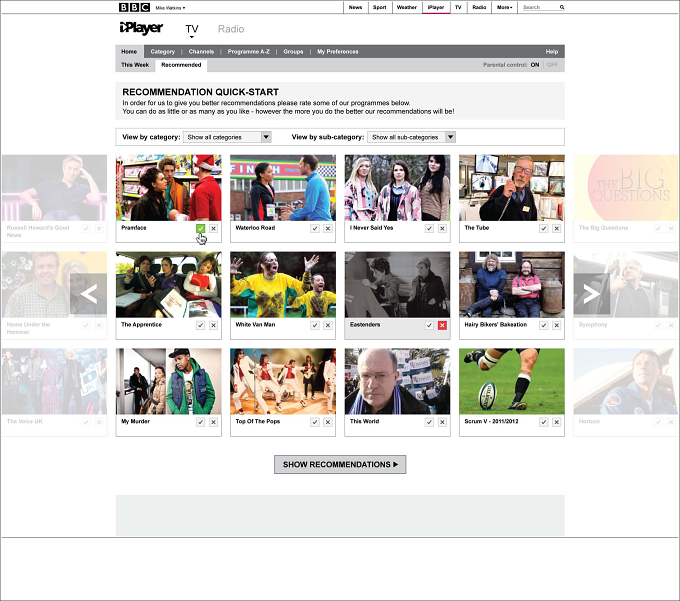680x601 pixels.
Task: Dislike I Never Said Yes
Action: 442,228
